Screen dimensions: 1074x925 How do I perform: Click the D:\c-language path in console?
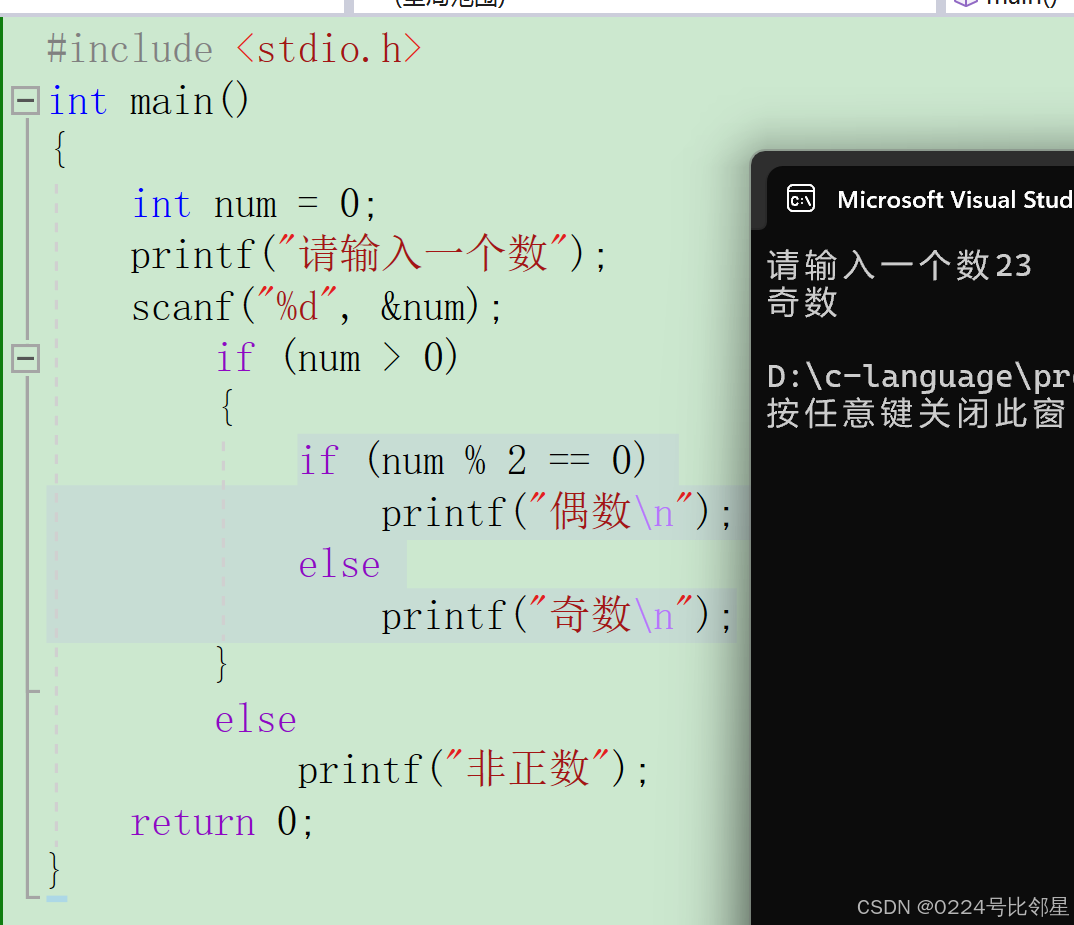click(920, 377)
